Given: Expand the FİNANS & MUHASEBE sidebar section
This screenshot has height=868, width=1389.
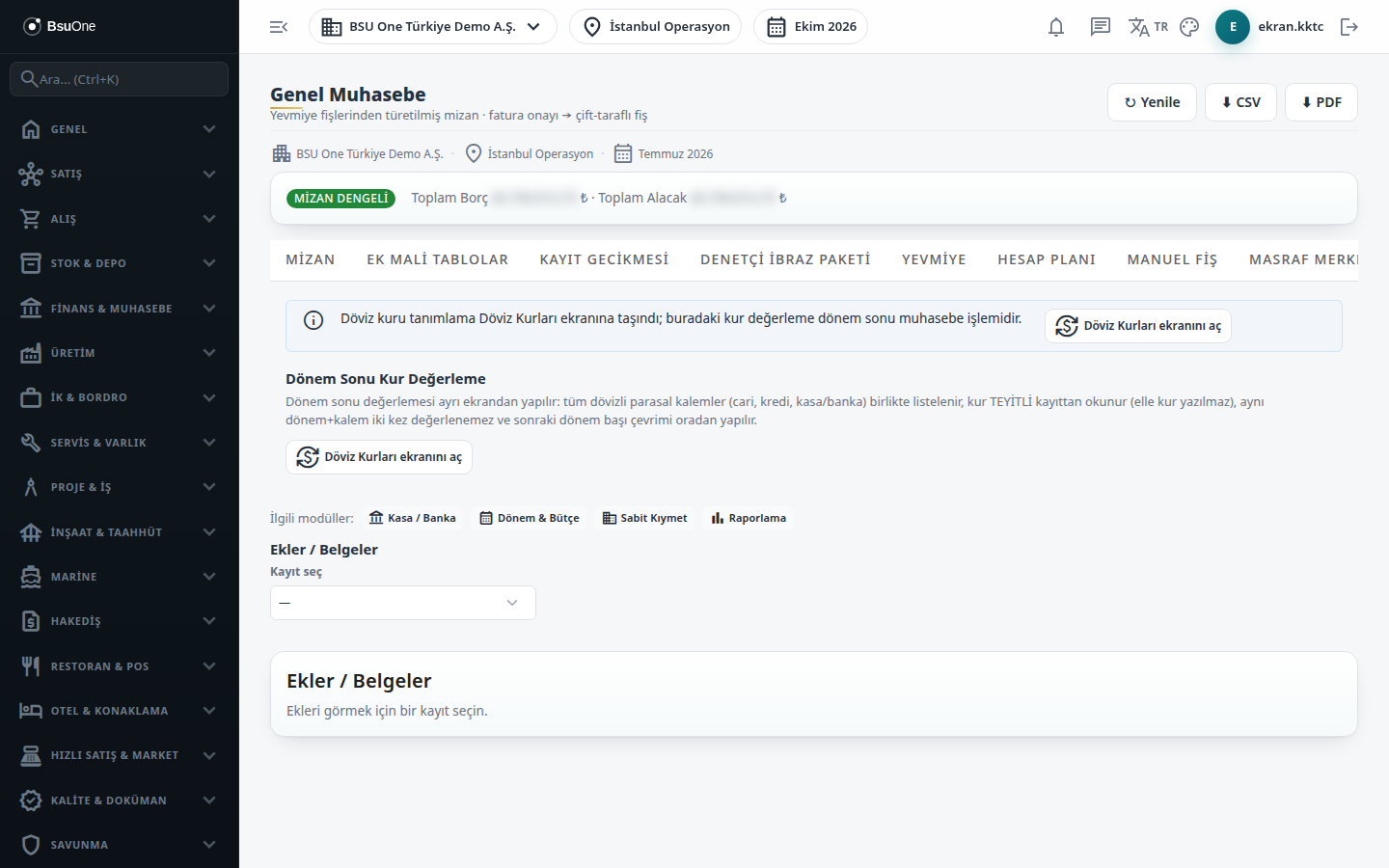Looking at the screenshot, I should tap(120, 309).
